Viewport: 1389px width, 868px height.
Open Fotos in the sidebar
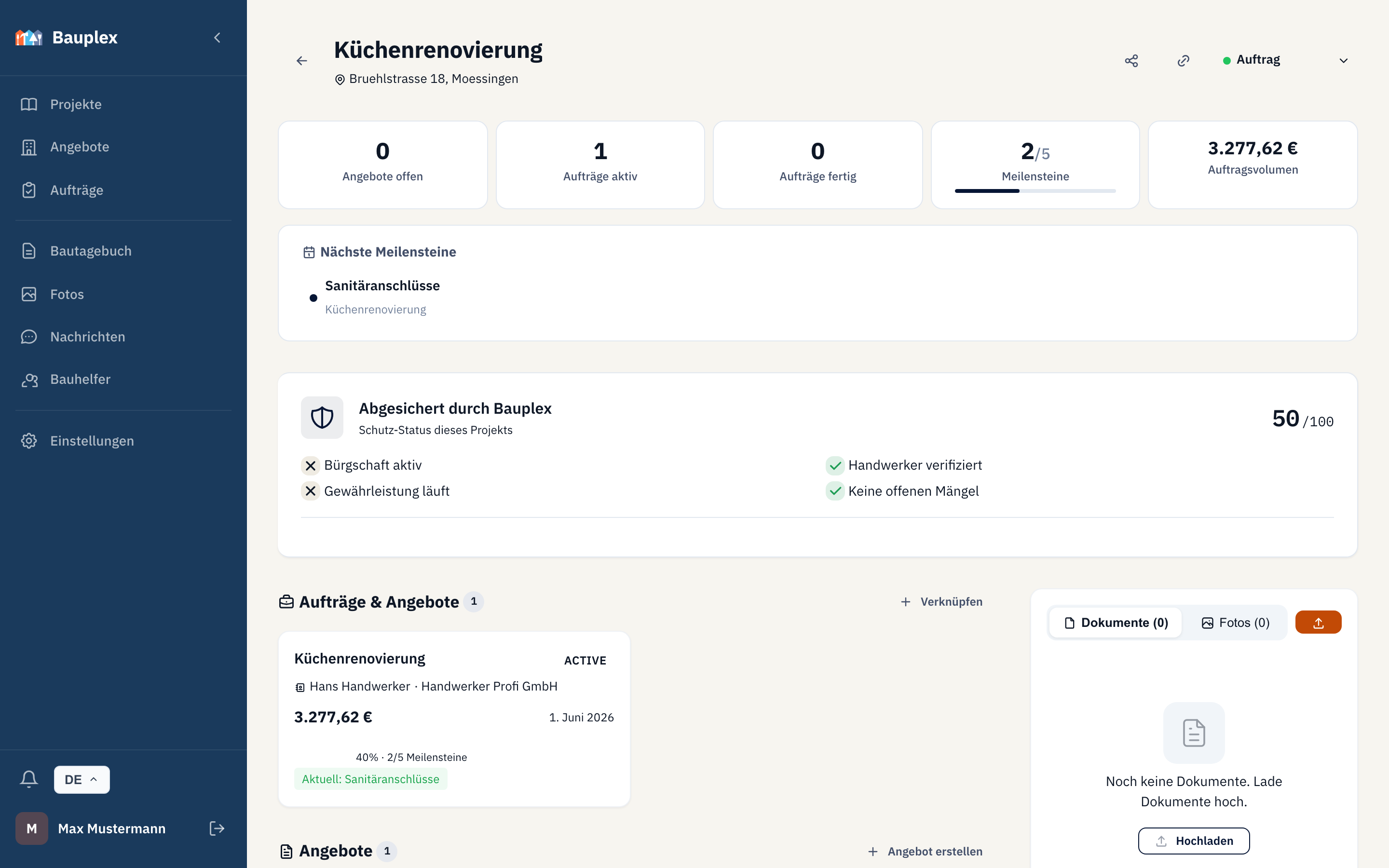tap(123, 294)
